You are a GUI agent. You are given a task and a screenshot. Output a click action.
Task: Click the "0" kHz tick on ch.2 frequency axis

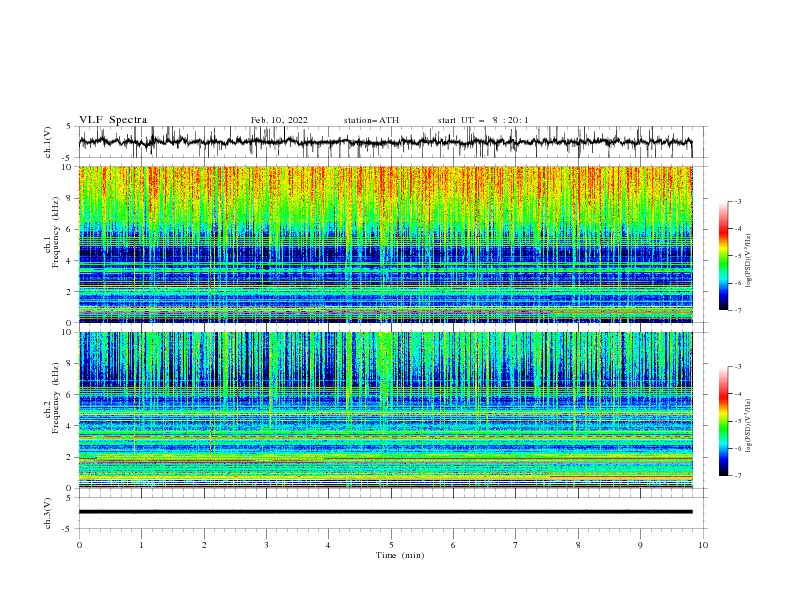point(71,488)
